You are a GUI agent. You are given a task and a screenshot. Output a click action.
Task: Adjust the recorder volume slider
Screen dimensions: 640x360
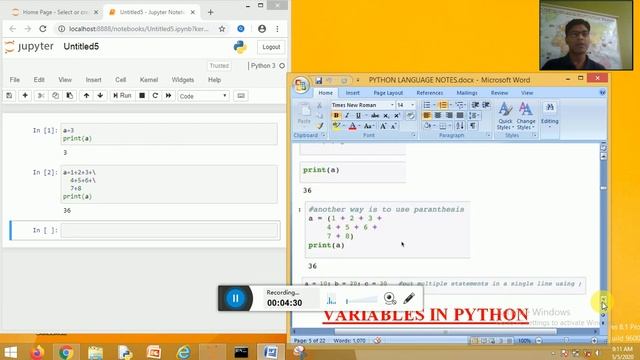(x=362, y=300)
